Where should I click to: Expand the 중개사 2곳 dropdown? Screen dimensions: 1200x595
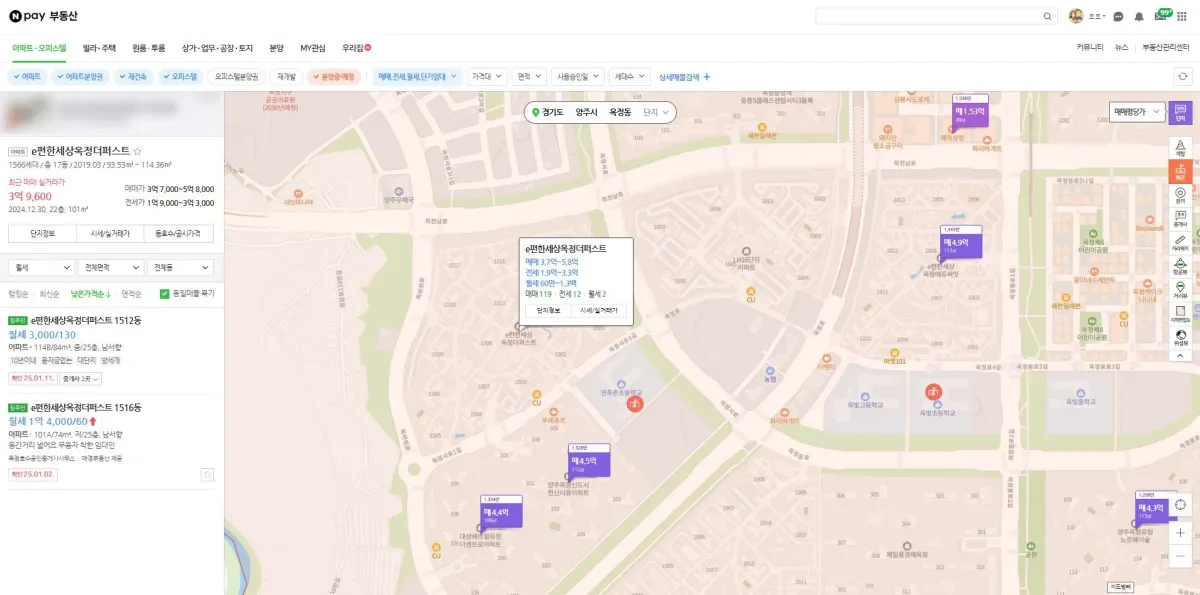[x=82, y=379]
